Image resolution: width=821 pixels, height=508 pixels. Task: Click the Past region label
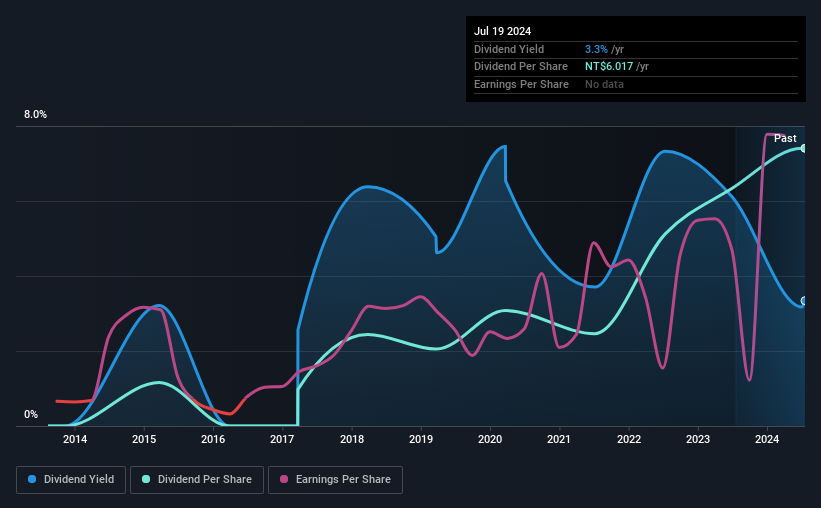point(785,138)
